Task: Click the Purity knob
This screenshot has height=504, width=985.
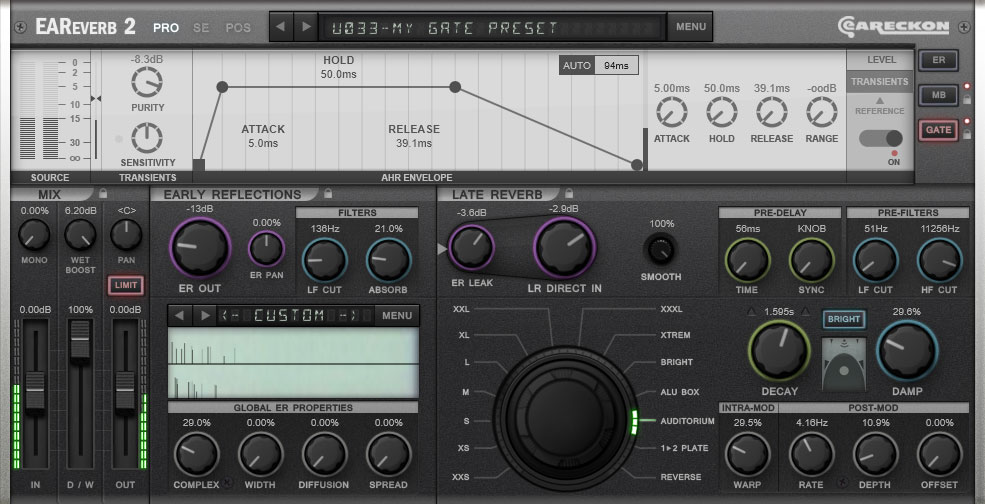Action: coord(147,84)
